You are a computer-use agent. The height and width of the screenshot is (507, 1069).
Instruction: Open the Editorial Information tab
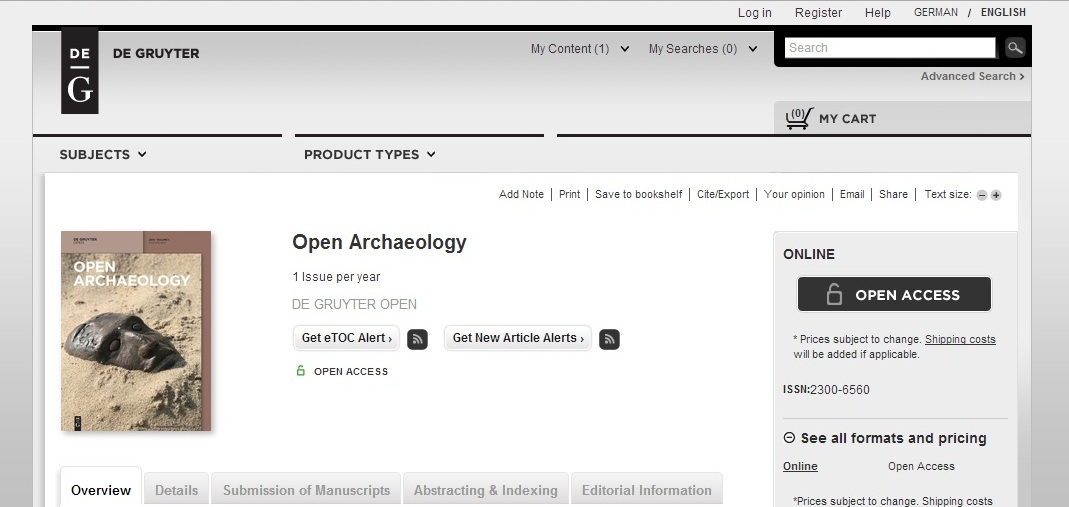[646, 490]
